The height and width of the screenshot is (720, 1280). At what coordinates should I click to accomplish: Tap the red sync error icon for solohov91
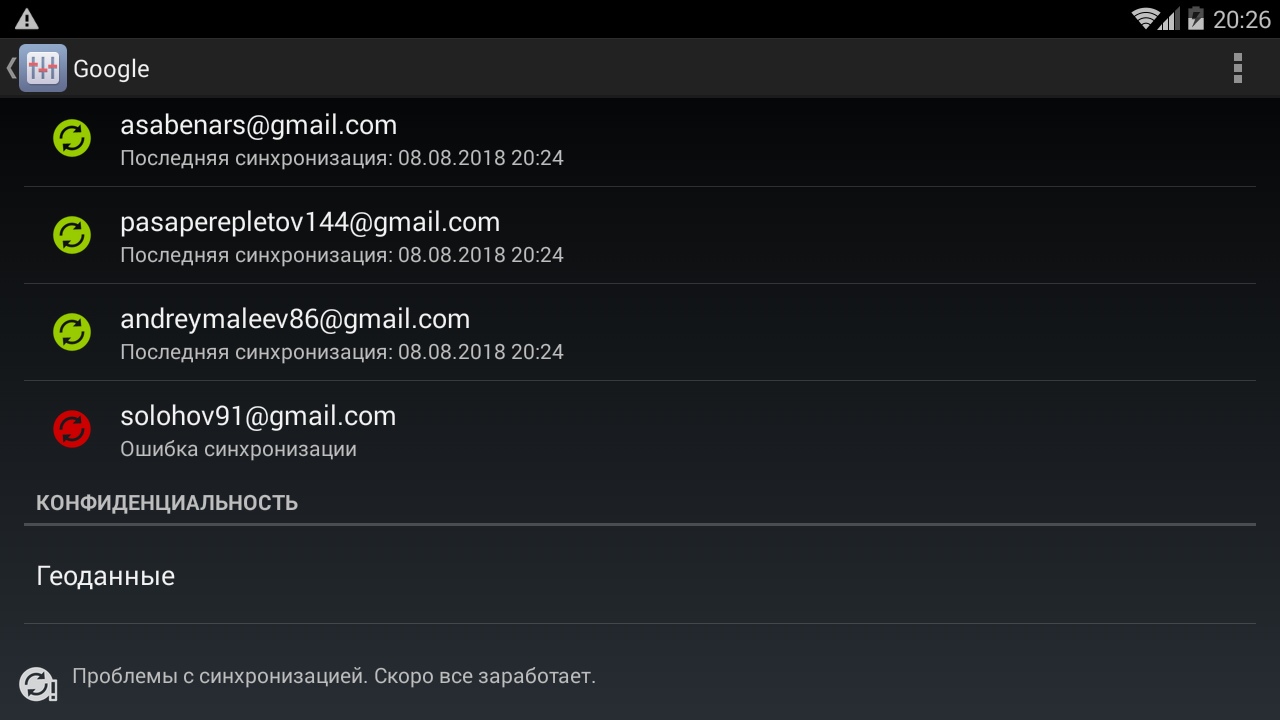tap(72, 429)
